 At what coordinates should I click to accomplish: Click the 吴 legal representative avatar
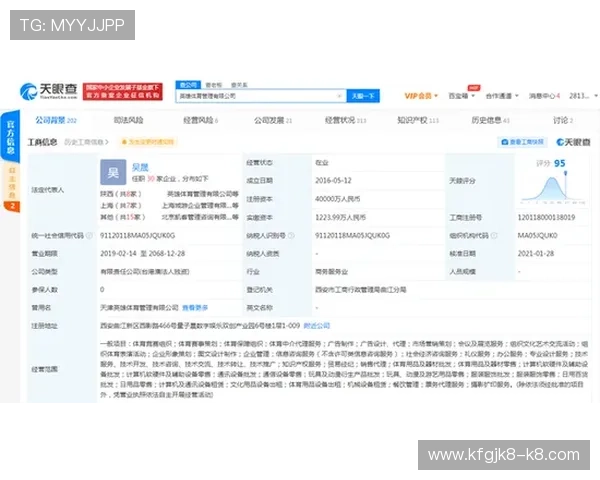[x=113, y=172]
